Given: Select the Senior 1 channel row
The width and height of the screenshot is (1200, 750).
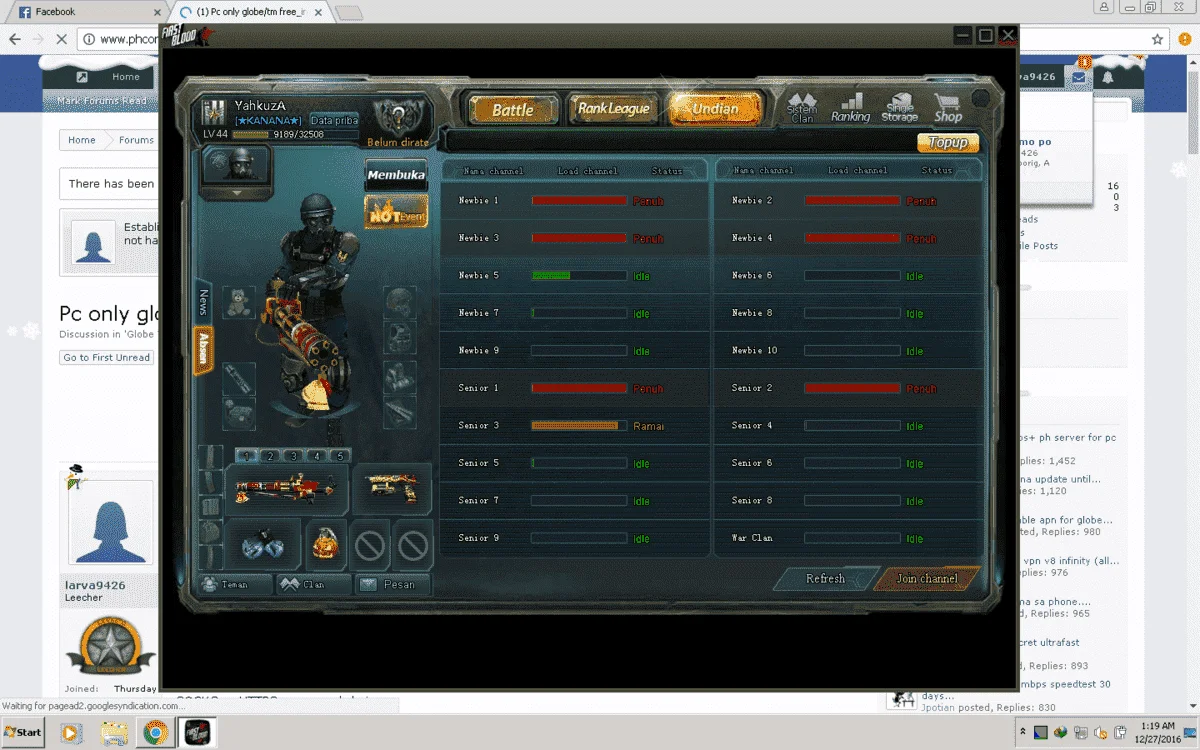Looking at the screenshot, I should (574, 388).
